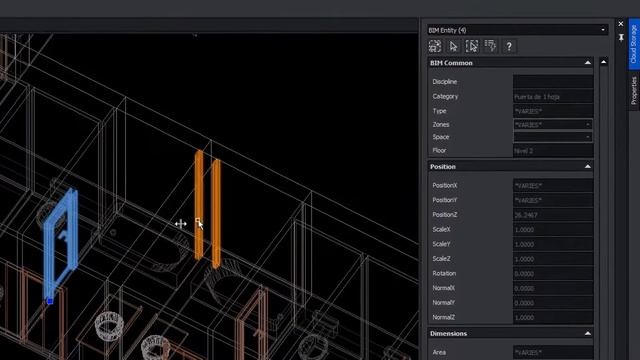The height and width of the screenshot is (360, 640).
Task: Switch to the Cloud Storage side tab
Action: (x=633, y=44)
